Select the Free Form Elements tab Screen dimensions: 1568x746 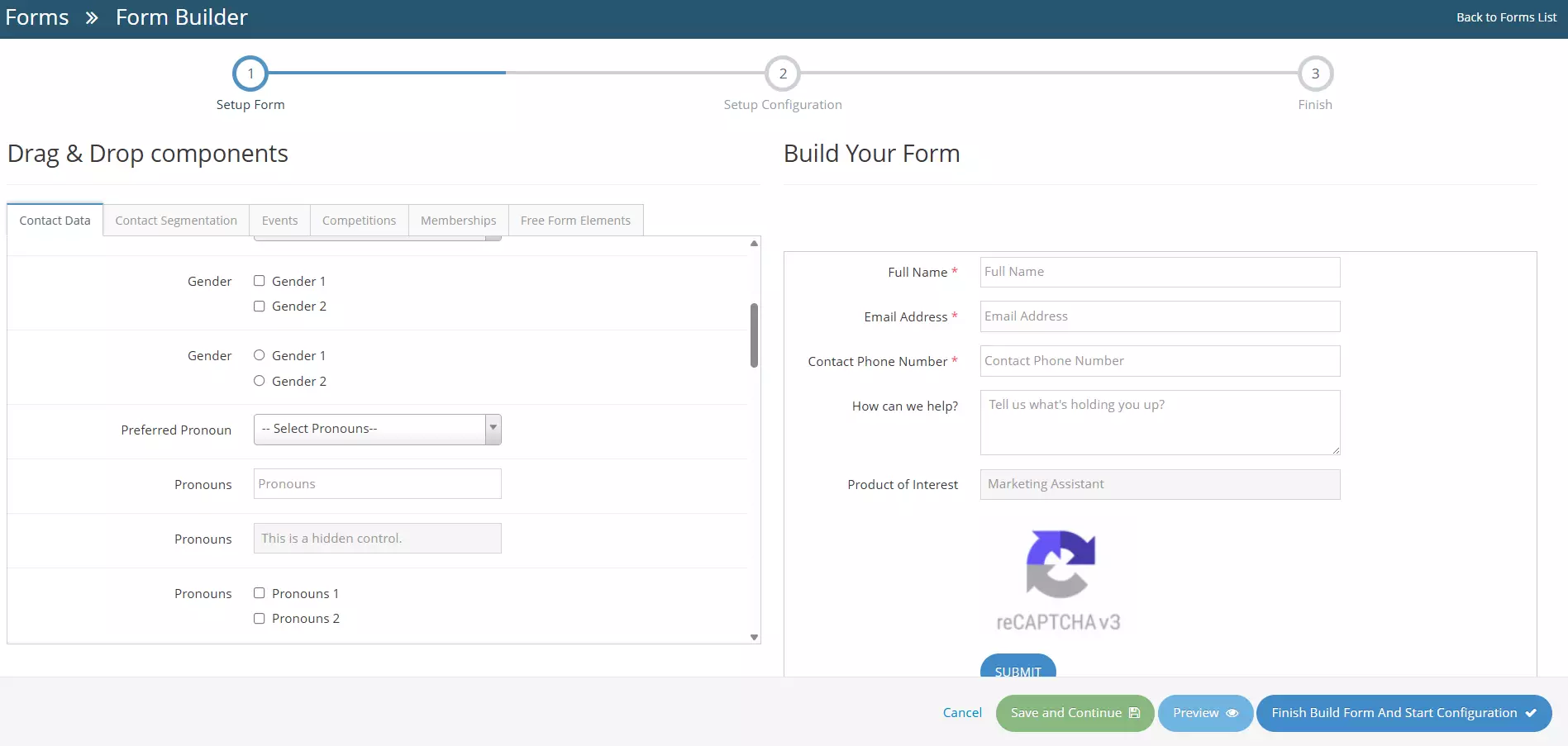[575, 220]
